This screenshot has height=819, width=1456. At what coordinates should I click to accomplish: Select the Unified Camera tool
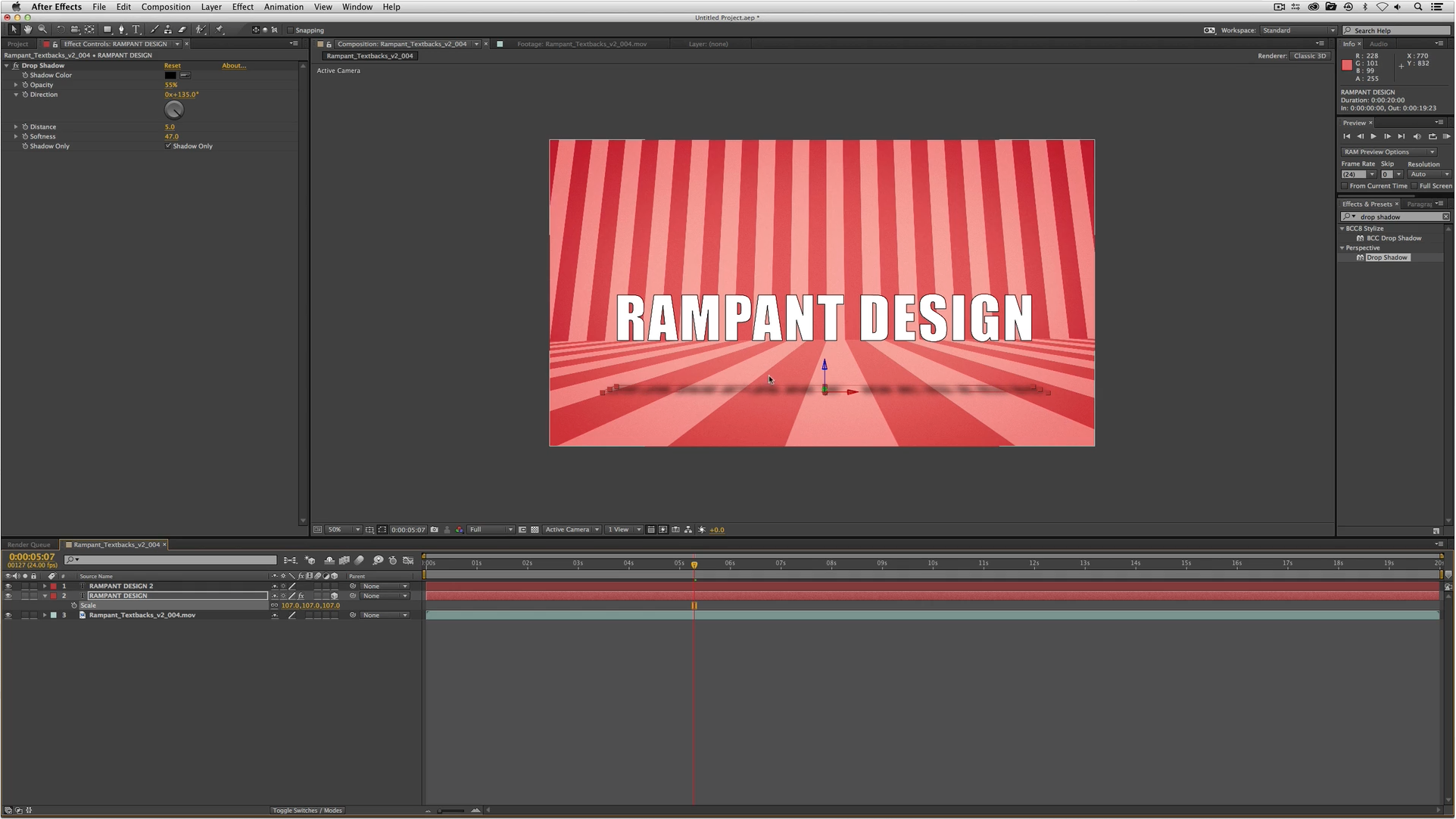click(75, 30)
